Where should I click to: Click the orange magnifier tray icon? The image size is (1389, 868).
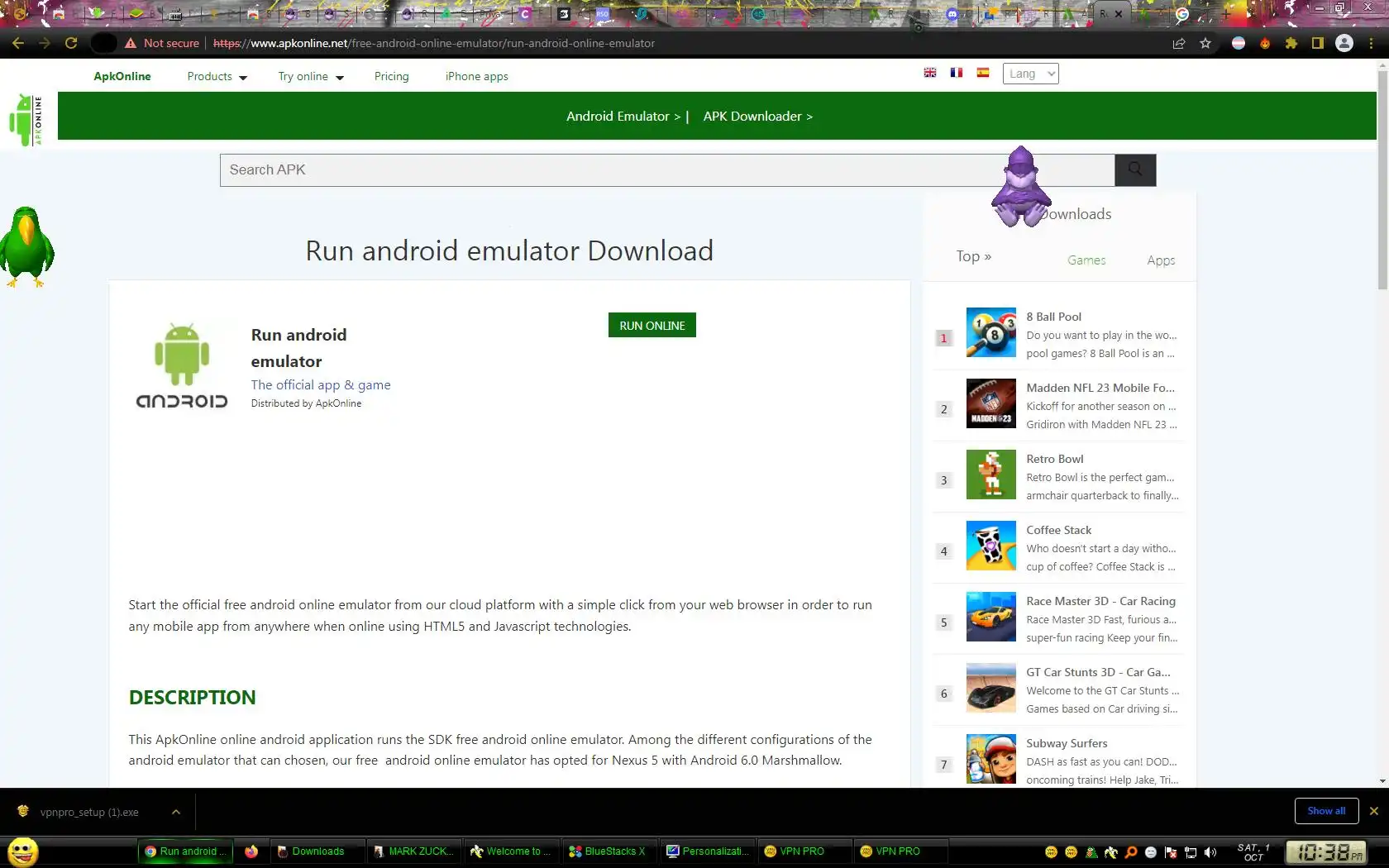click(x=1131, y=852)
